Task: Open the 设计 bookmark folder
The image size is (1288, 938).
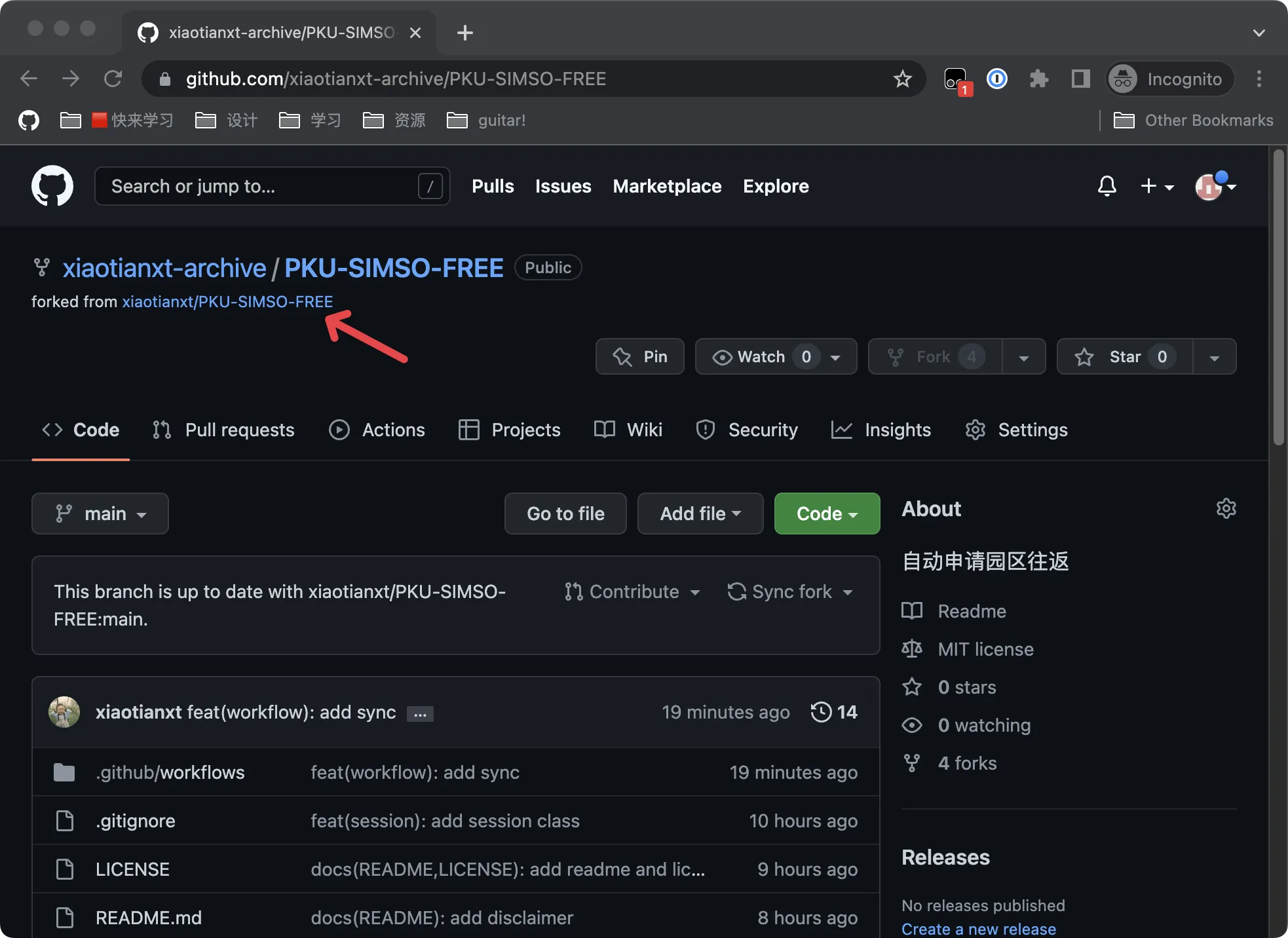Action: tap(227, 121)
